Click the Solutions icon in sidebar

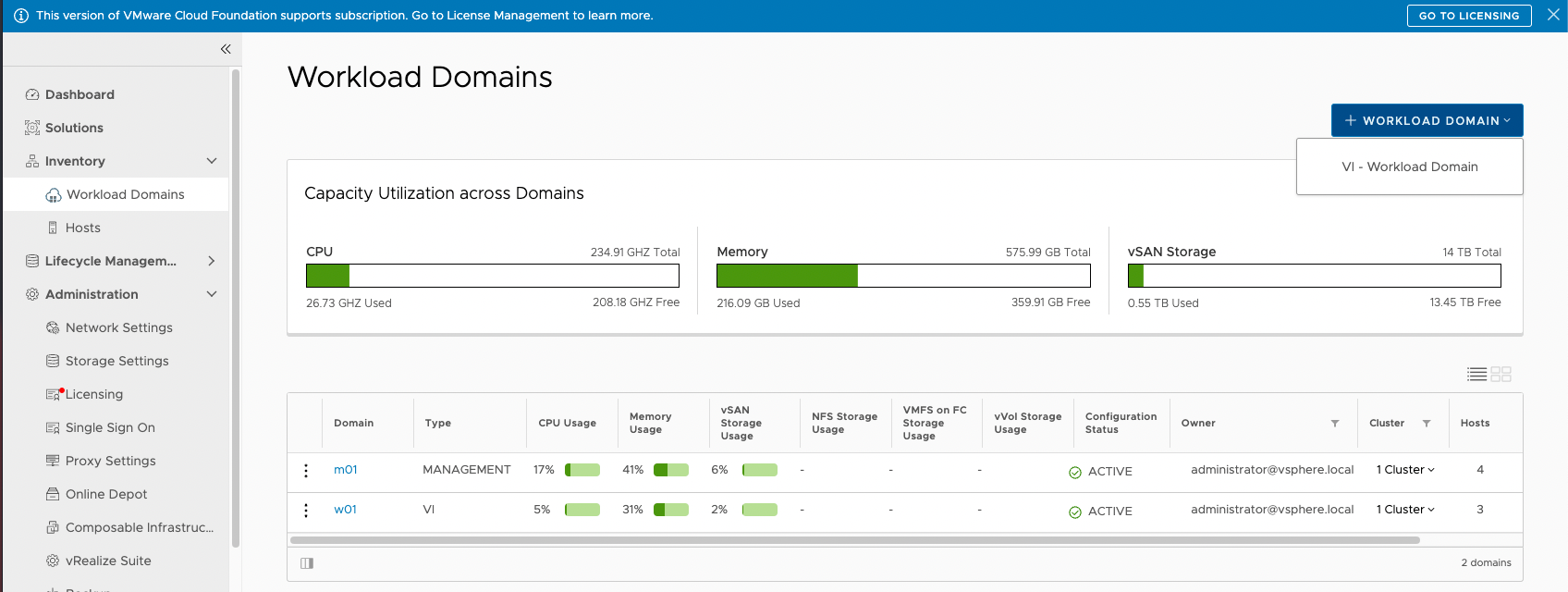32,128
